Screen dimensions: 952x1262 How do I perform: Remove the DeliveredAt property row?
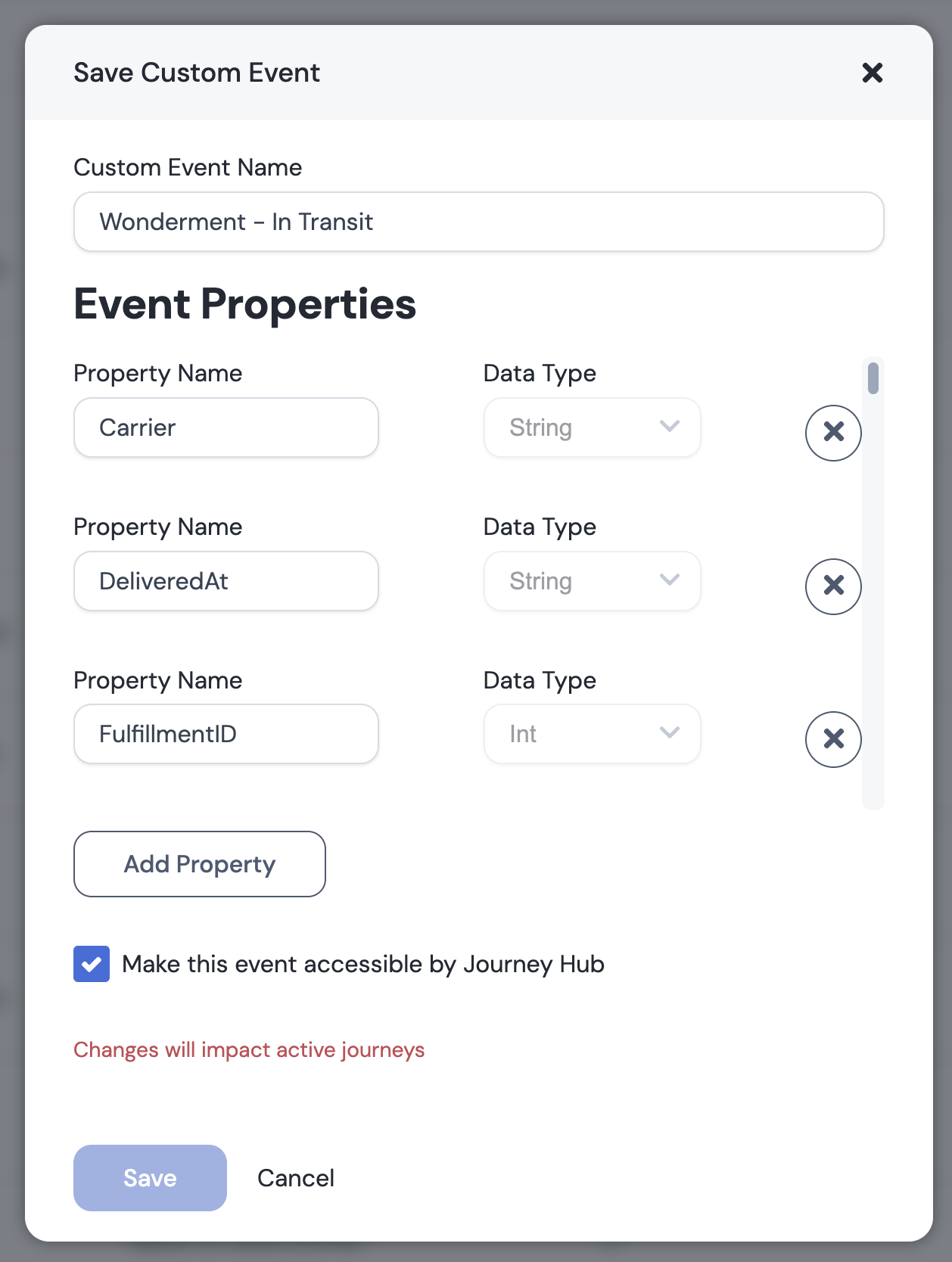[x=833, y=586]
